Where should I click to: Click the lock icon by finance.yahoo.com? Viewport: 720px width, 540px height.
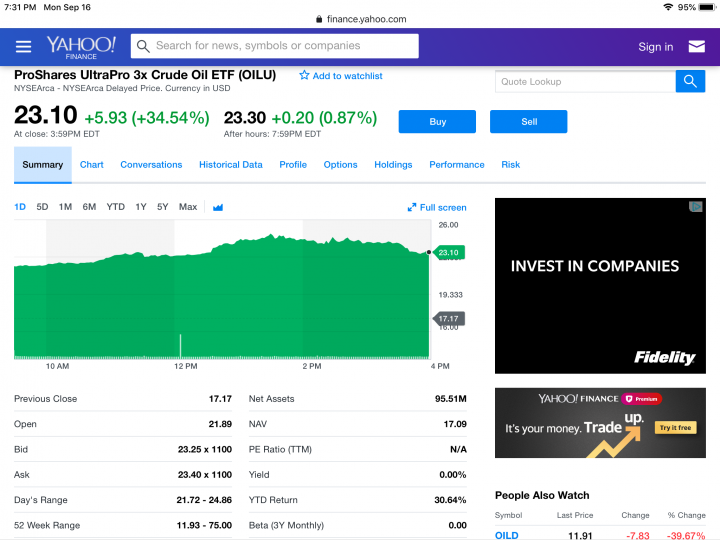click(x=319, y=19)
